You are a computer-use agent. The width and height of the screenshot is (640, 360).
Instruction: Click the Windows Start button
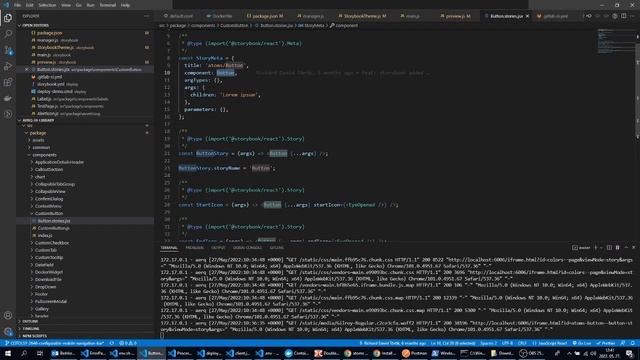pyautogui.click(x=8, y=353)
